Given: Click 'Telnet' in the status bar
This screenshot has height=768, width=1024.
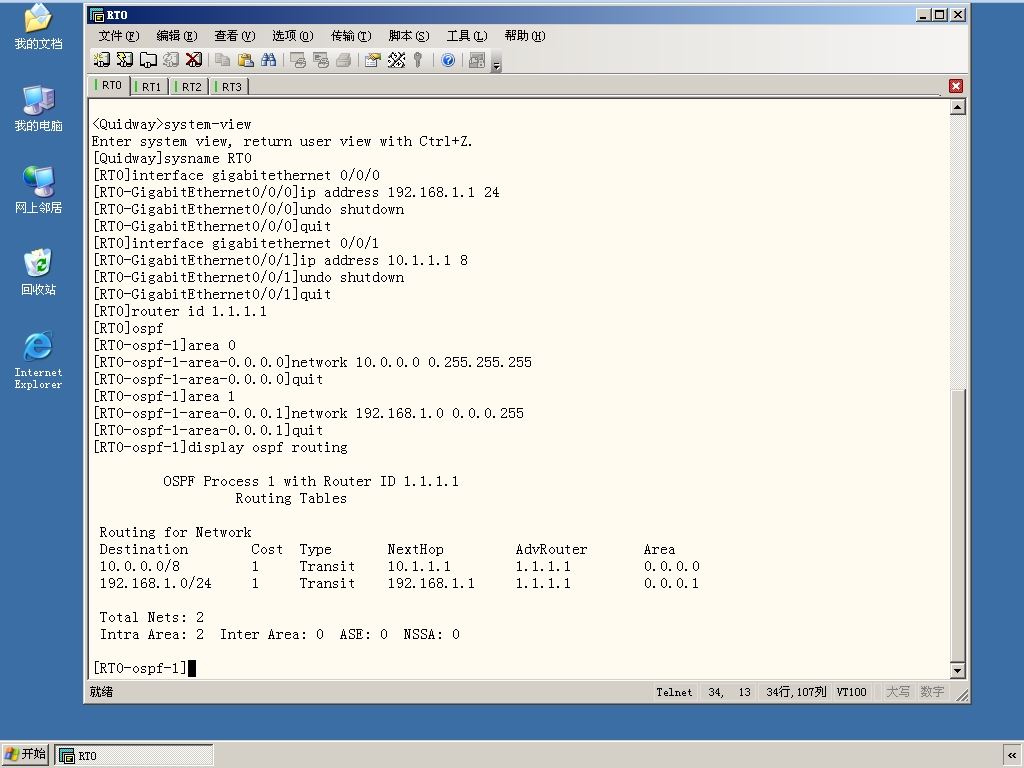Looking at the screenshot, I should click(674, 692).
